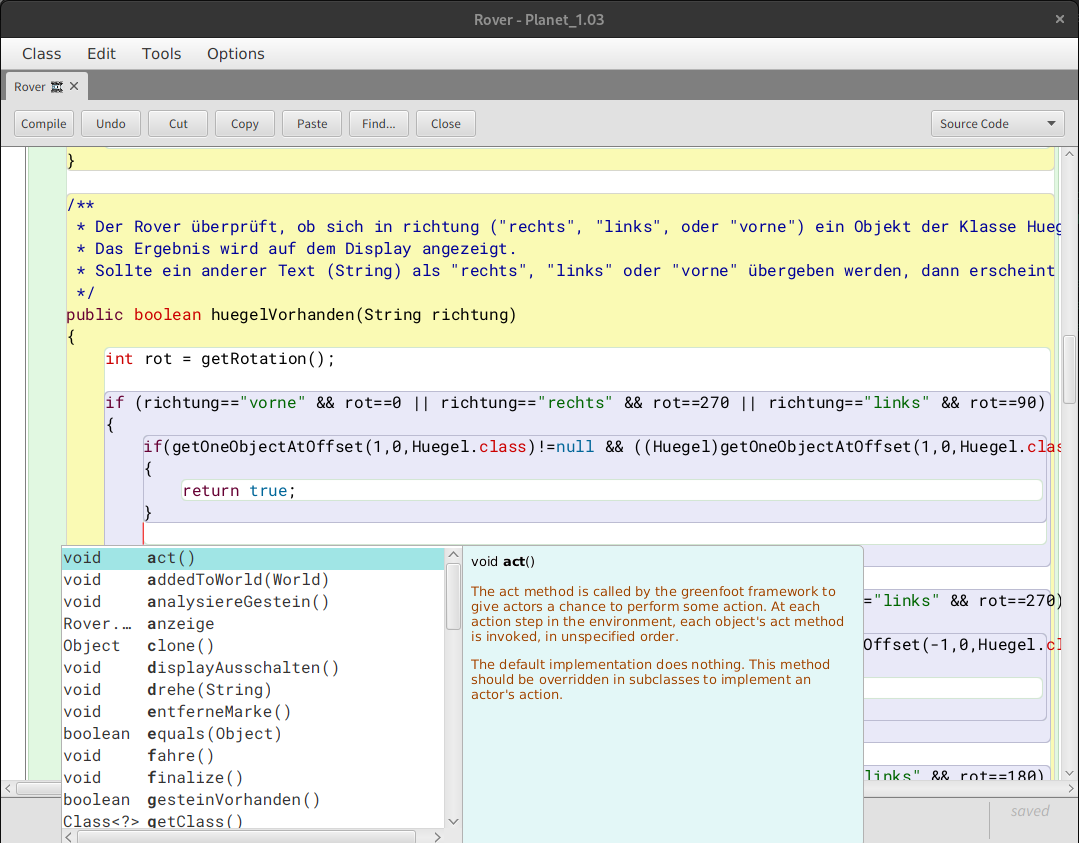This screenshot has width=1079, height=843.
Task: Click the comment line starting 'Das Ergebnis wird'
Action: pyautogui.click(x=296, y=248)
